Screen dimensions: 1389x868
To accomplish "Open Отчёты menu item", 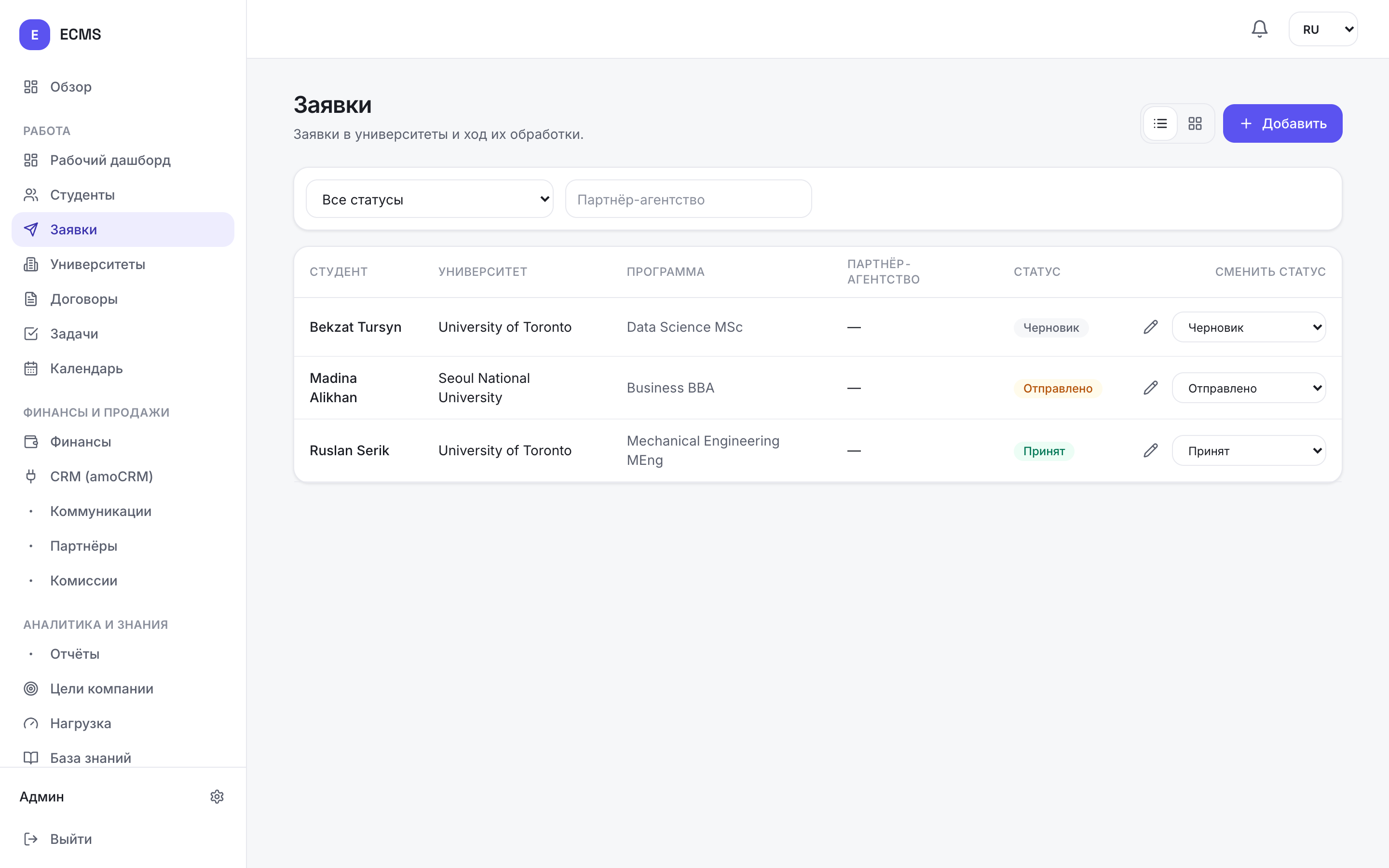I will [123, 654].
